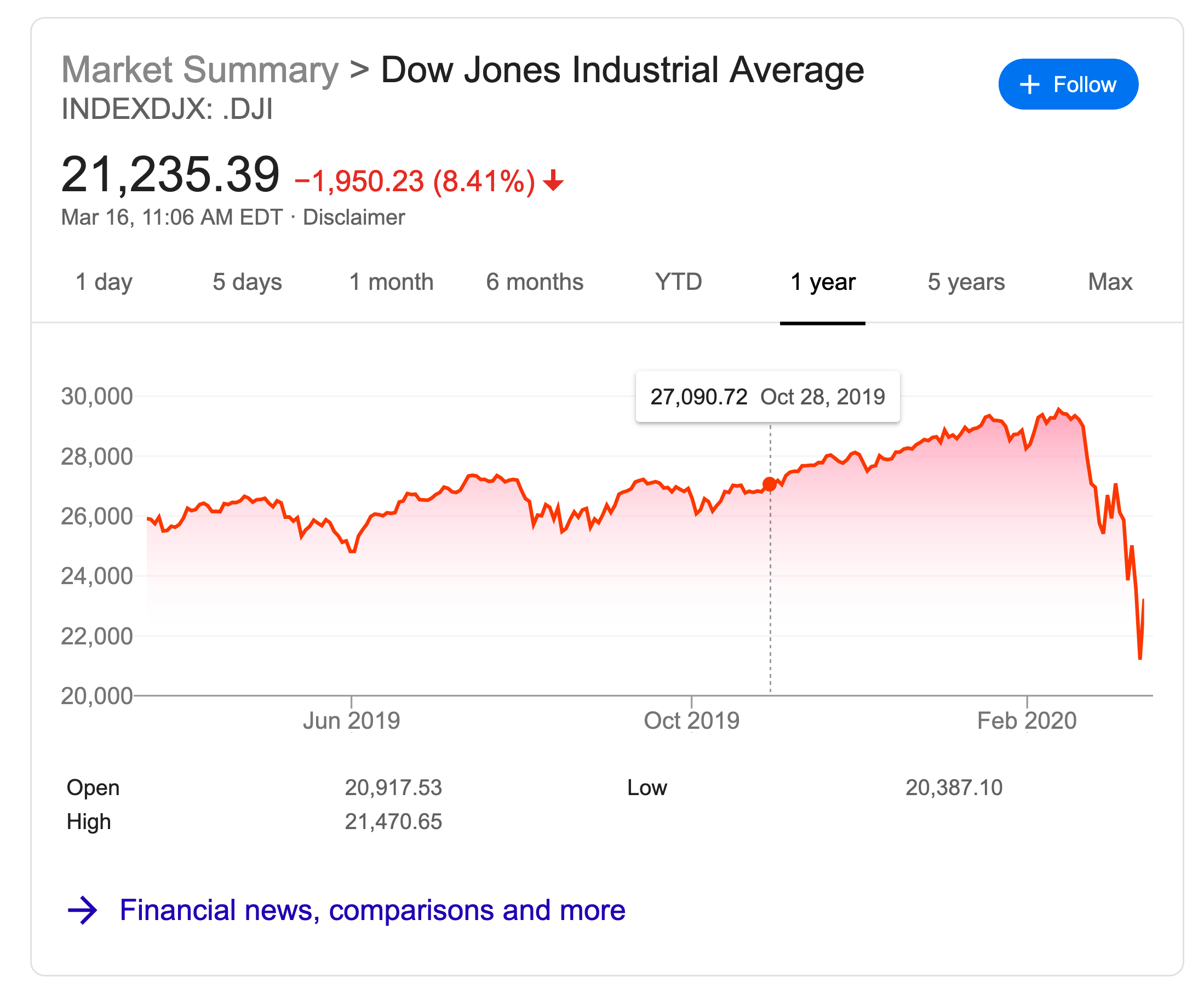1204x994 pixels.
Task: Click the Jun 2019 axis label
Action: (351, 721)
